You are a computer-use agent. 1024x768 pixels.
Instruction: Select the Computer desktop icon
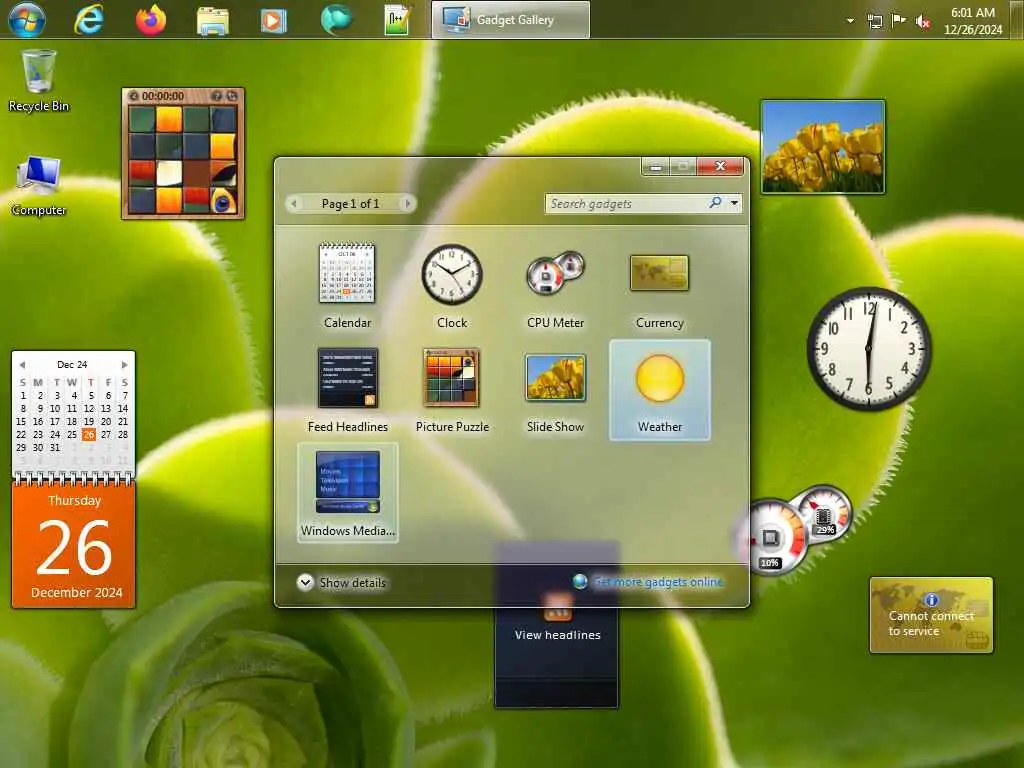[39, 185]
